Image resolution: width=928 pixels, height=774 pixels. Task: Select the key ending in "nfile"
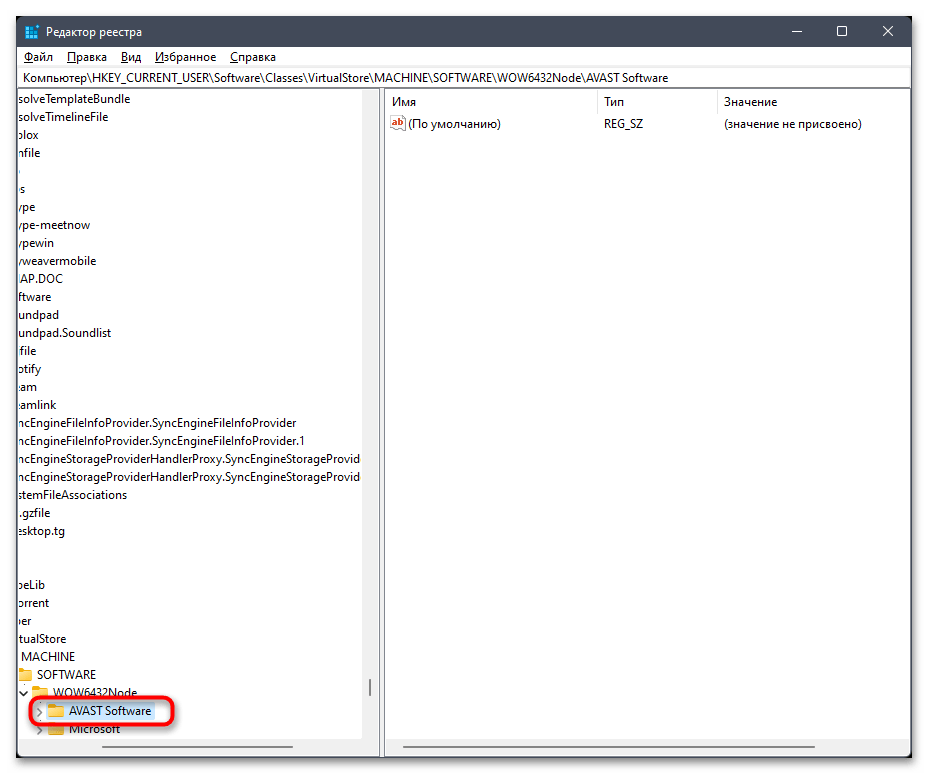click(x=29, y=153)
